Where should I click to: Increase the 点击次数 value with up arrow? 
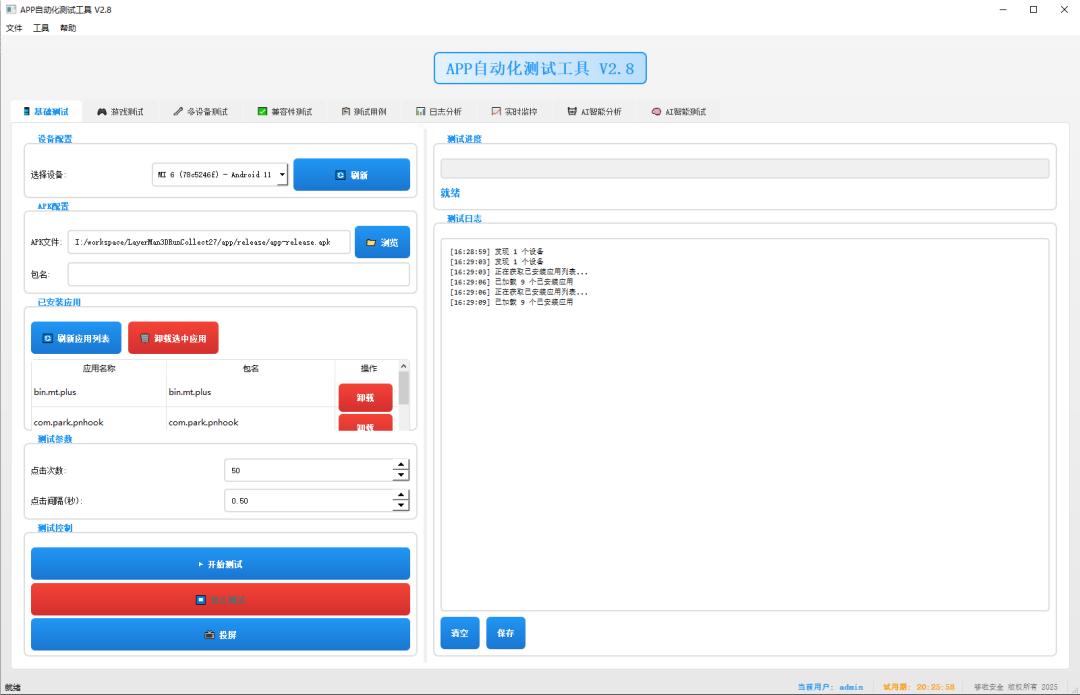point(401,465)
